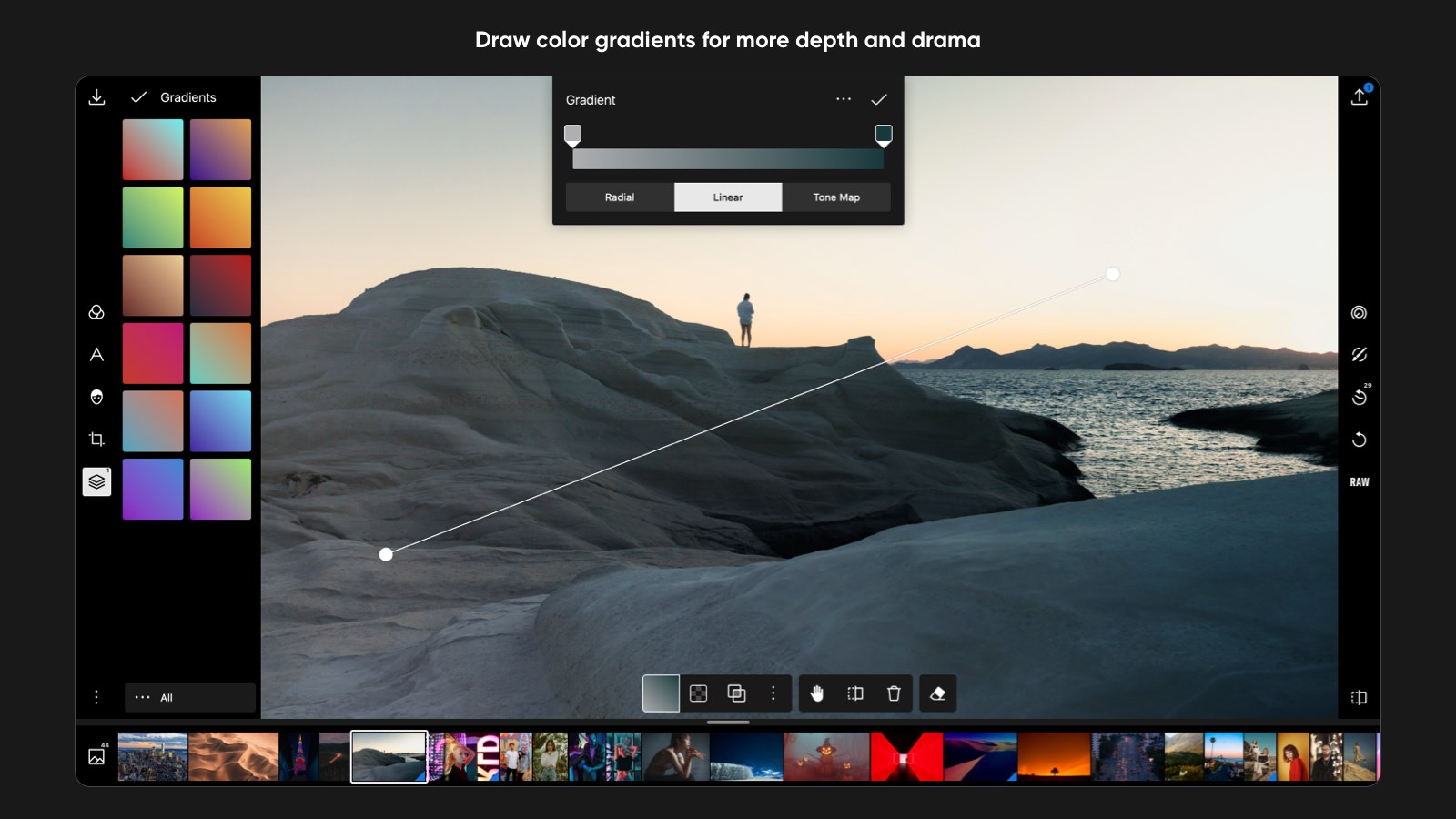Open the three-dot menu in the bottom toolbar
The width and height of the screenshot is (1456, 819).
click(773, 693)
